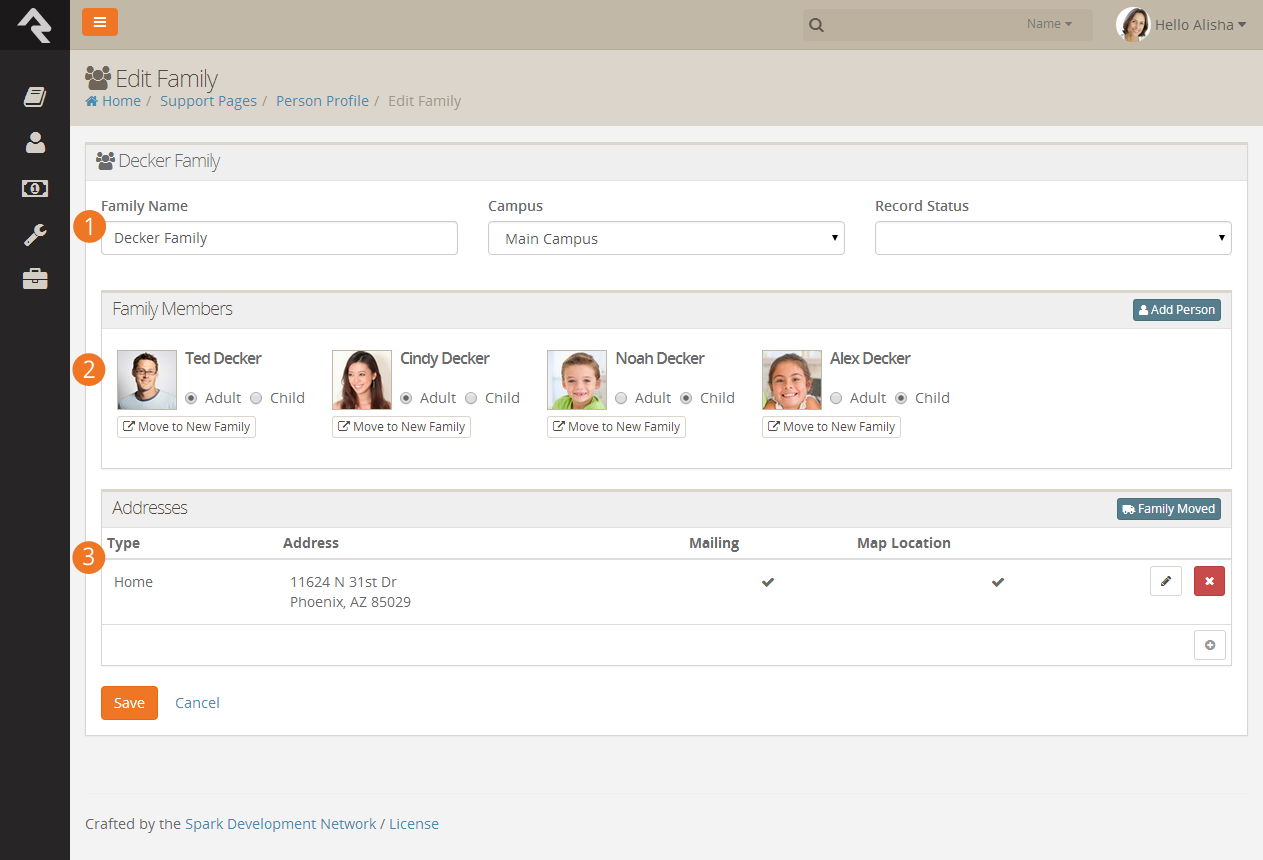Open the briefcase icon in sidebar

click(35, 279)
